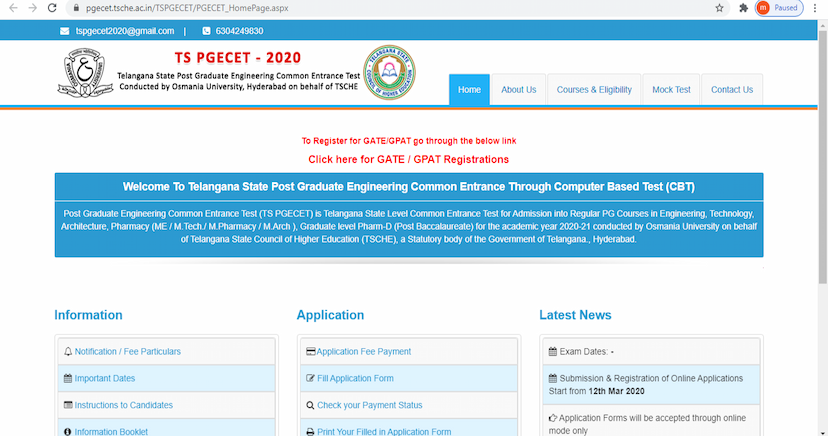Click the Application section heading
The width and height of the screenshot is (828, 436).
[330, 315]
